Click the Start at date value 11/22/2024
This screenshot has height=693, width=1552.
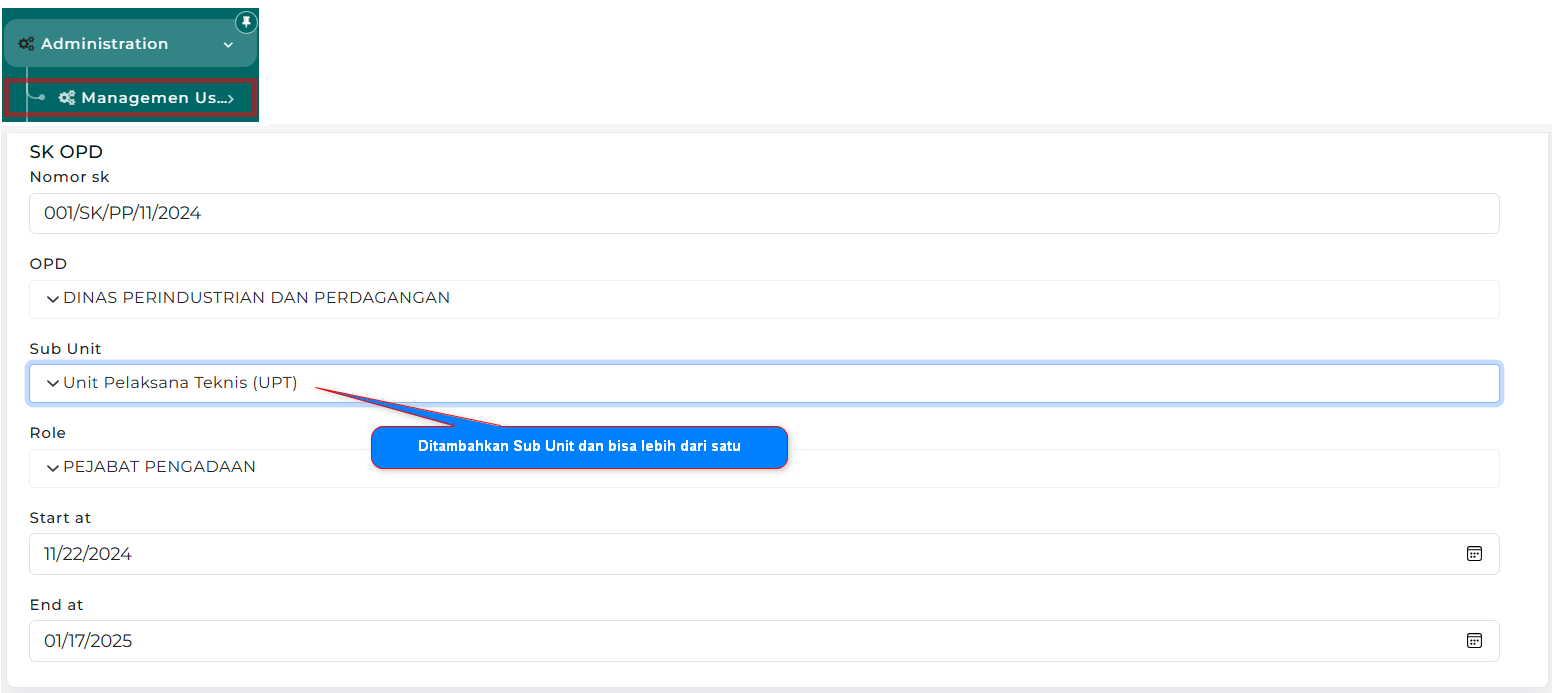pyautogui.click(x=88, y=554)
